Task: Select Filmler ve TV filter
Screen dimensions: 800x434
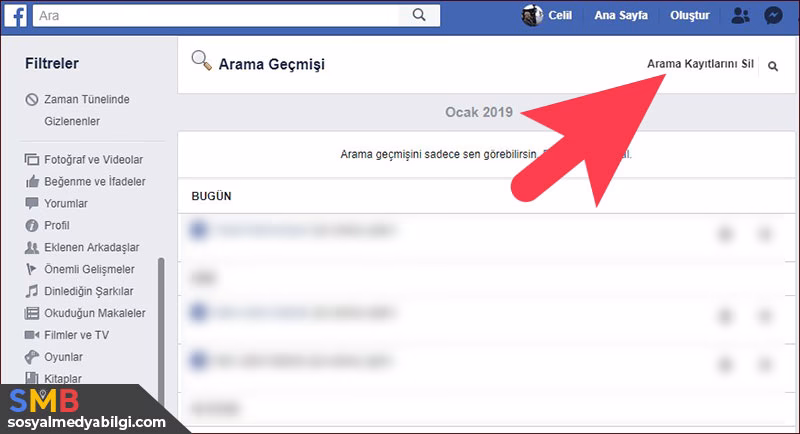Action: [77, 335]
